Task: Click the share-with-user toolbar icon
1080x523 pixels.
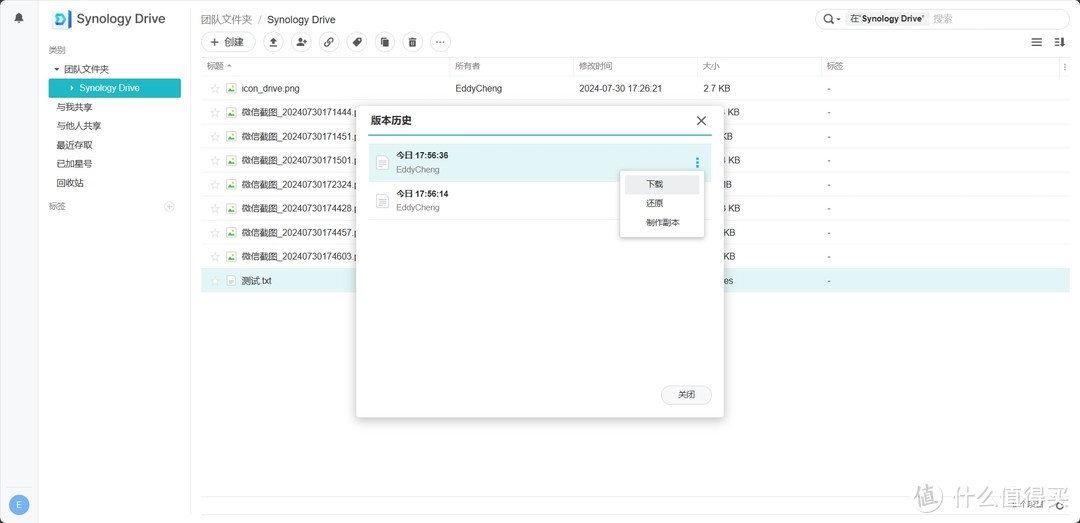Action: click(x=301, y=42)
